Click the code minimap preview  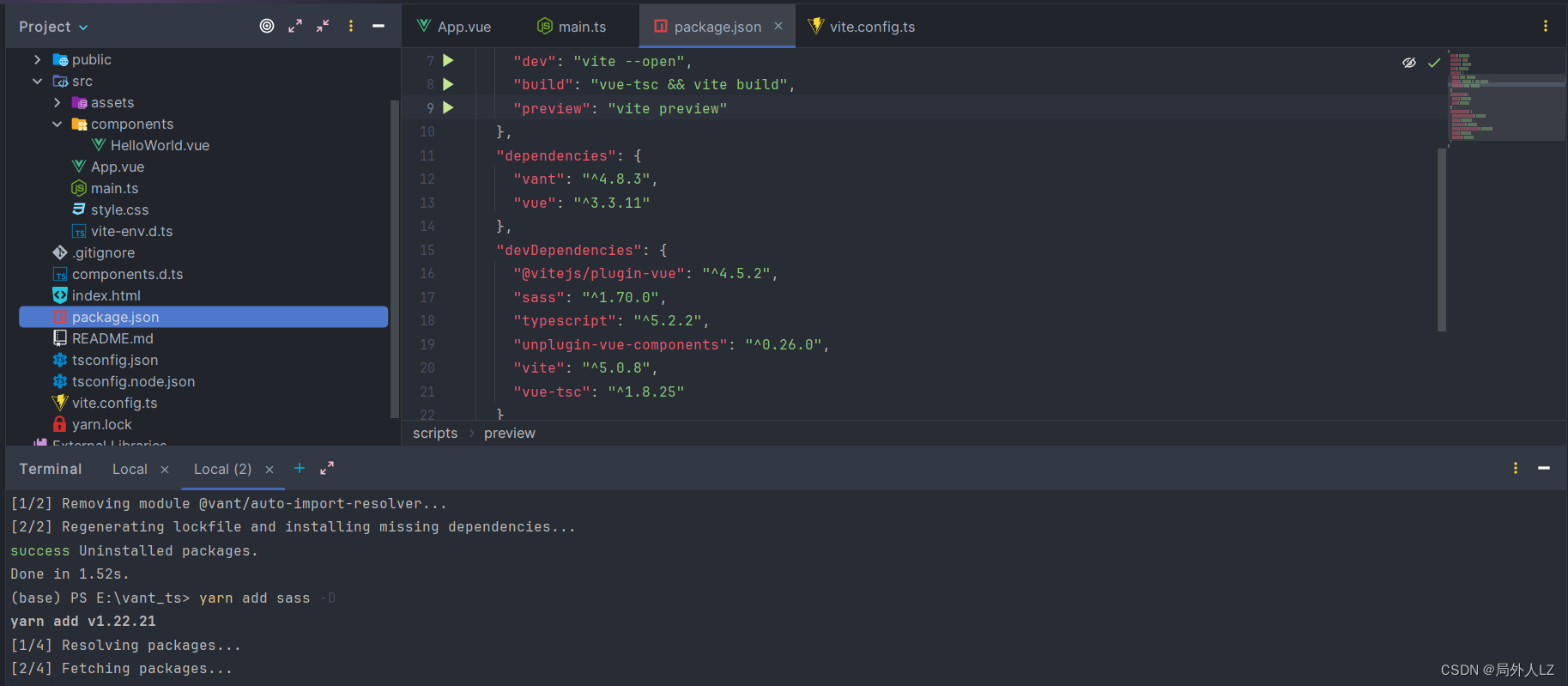coord(1507,97)
